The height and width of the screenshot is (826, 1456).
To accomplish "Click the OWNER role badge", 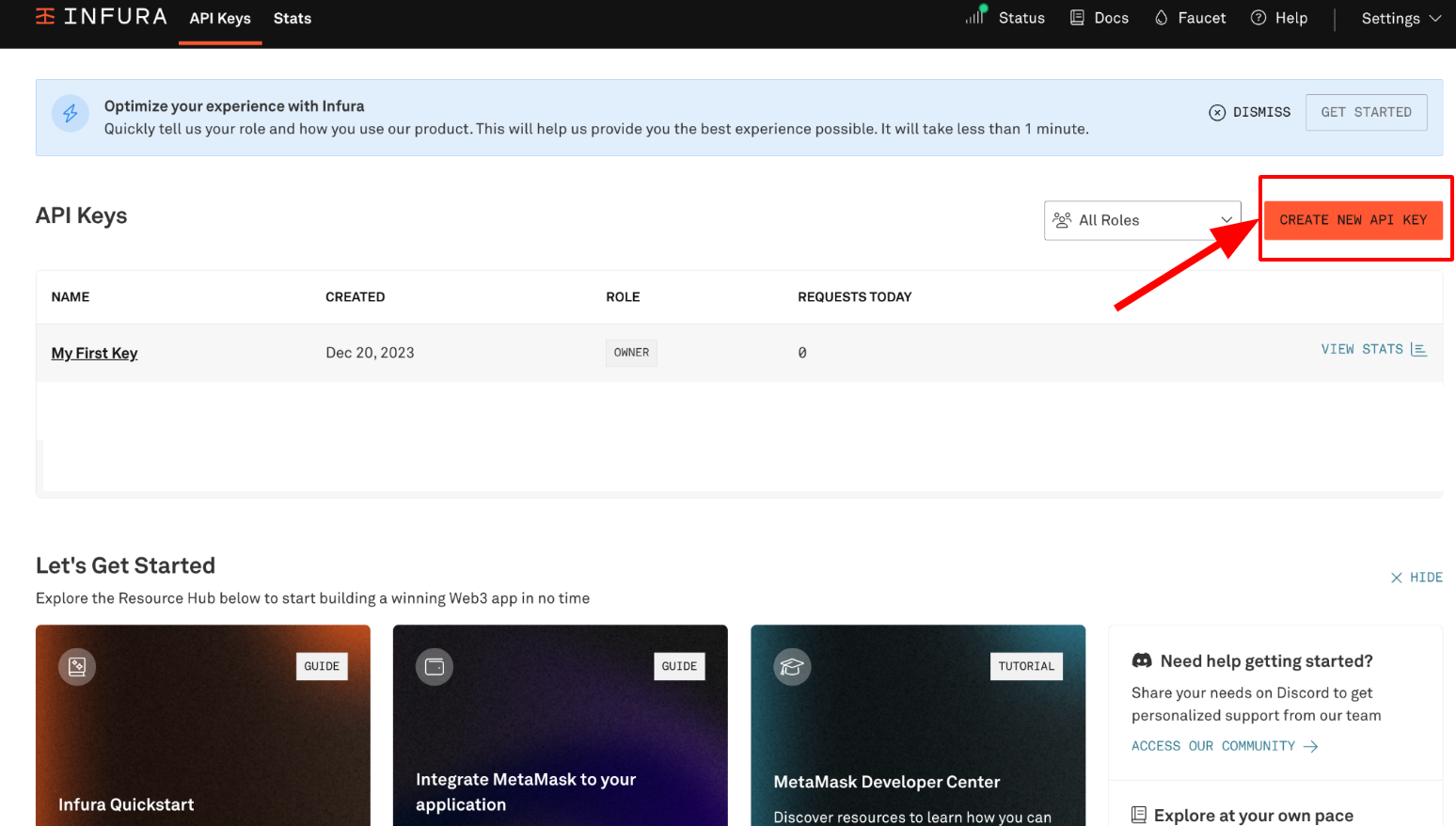I will pyautogui.click(x=631, y=353).
